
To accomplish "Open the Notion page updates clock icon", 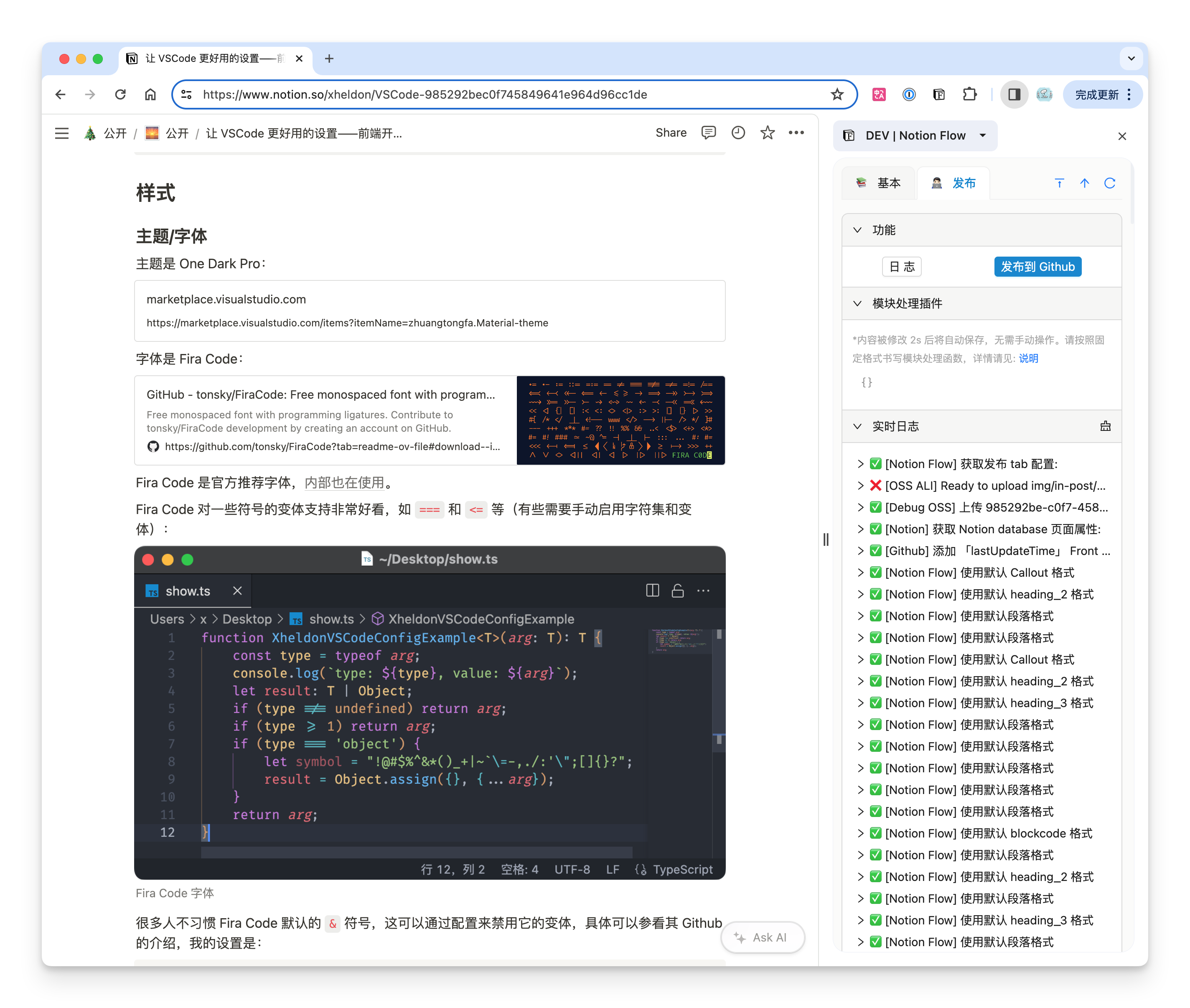I will point(738,132).
